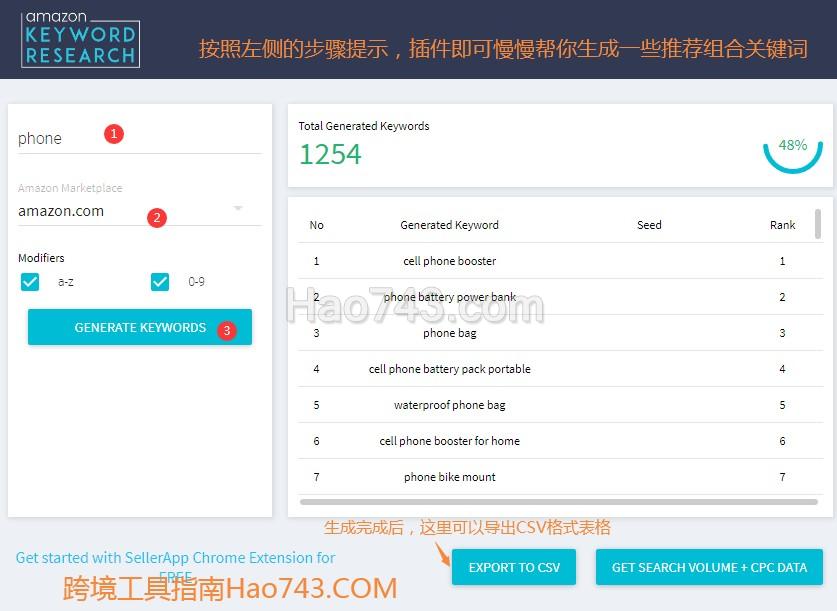
Task: Sort by the No column header
Action: [x=317, y=225]
